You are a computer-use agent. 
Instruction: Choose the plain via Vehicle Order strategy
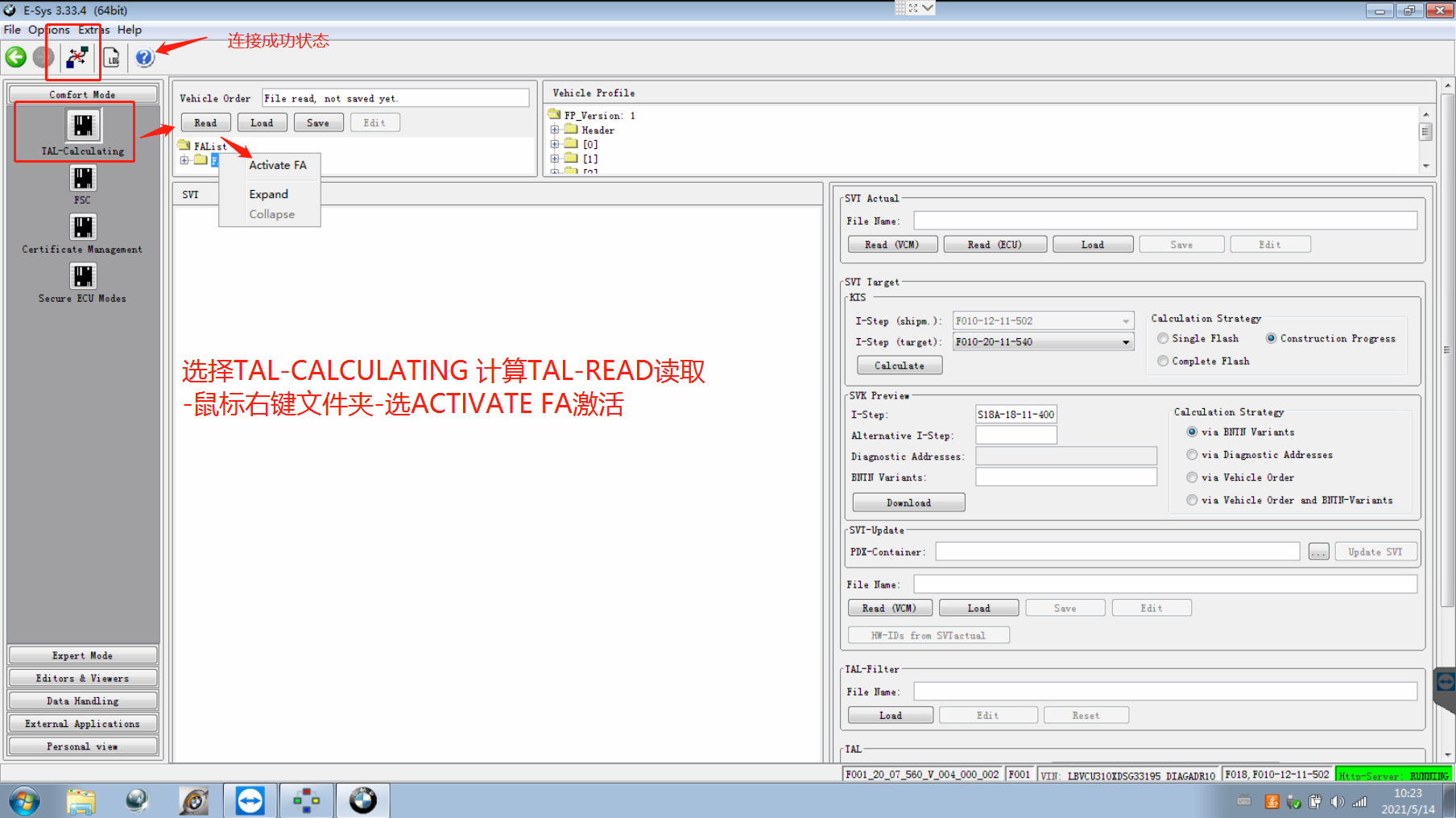click(1192, 477)
